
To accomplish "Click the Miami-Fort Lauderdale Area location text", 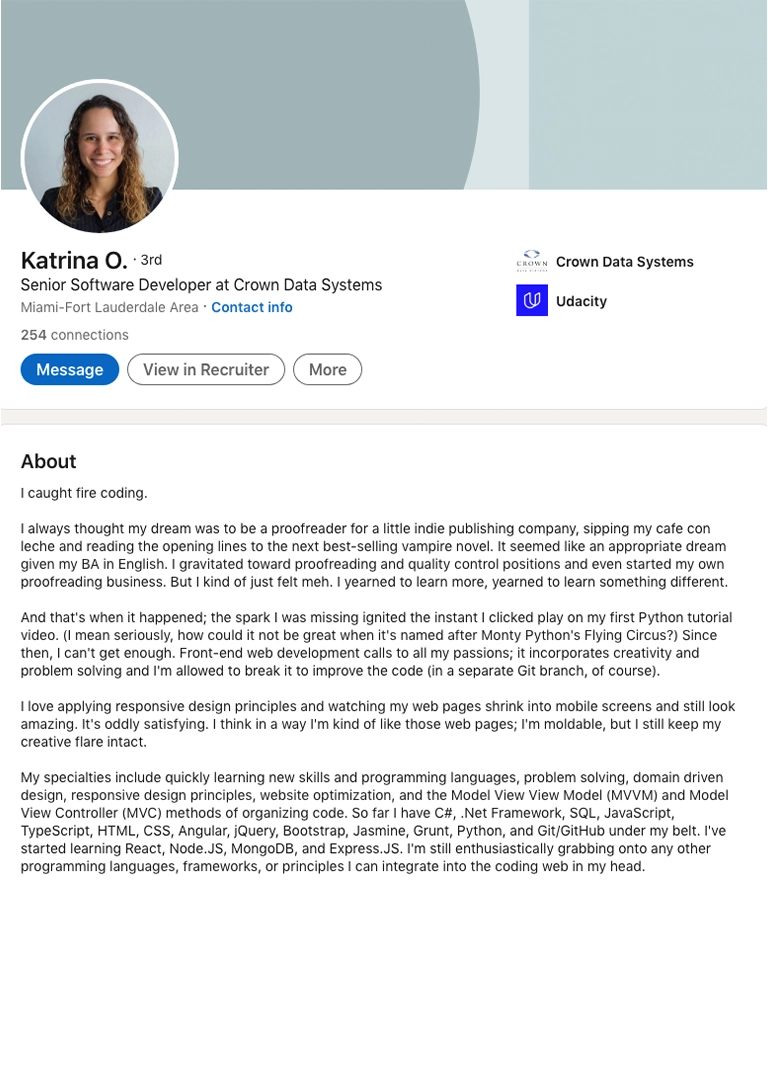I will coord(110,307).
